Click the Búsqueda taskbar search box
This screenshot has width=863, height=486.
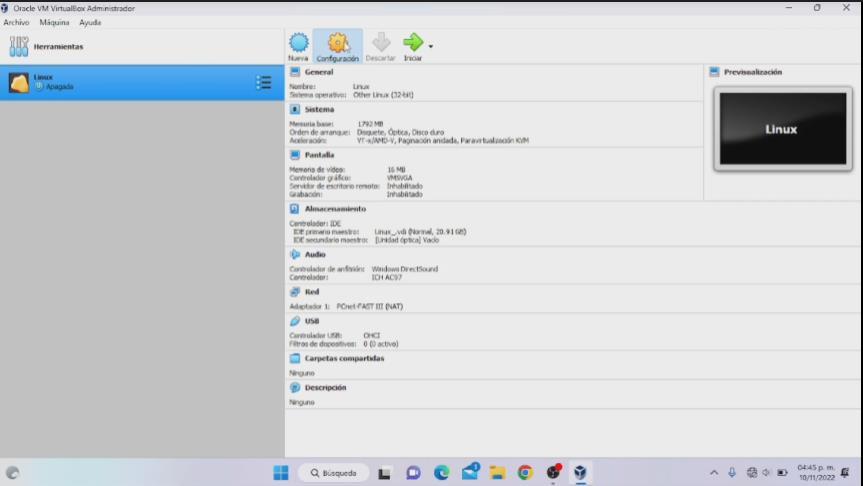click(334, 473)
